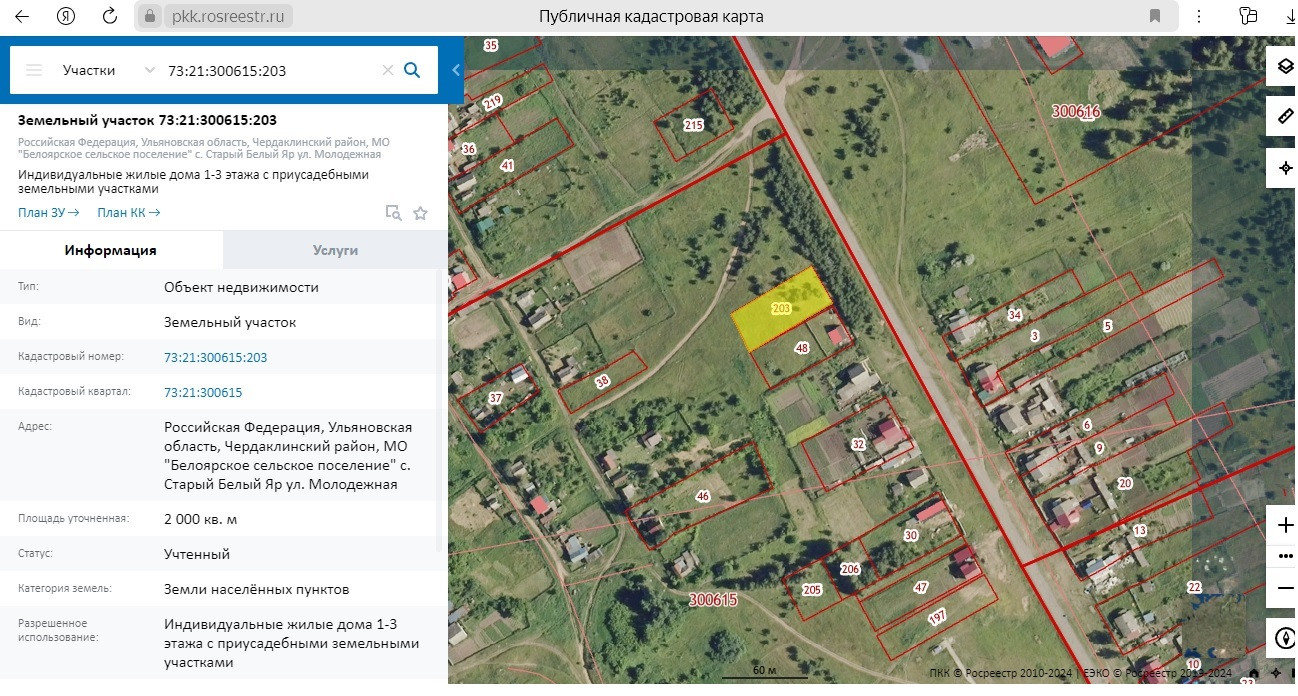Click the parcel label 38 on the map
Screen dimensions: 1298x696
pos(602,381)
